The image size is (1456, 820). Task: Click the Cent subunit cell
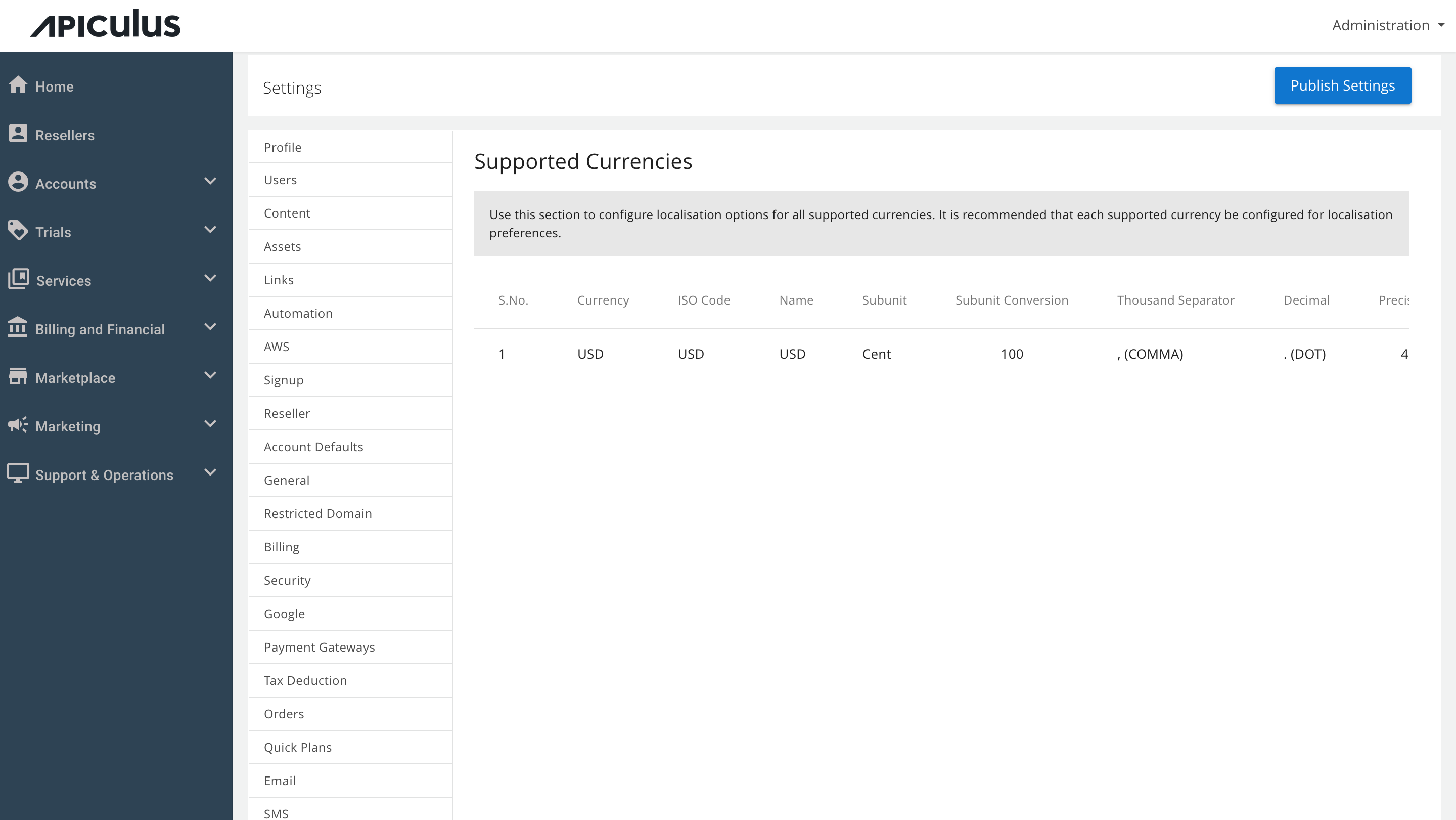pyautogui.click(x=876, y=354)
